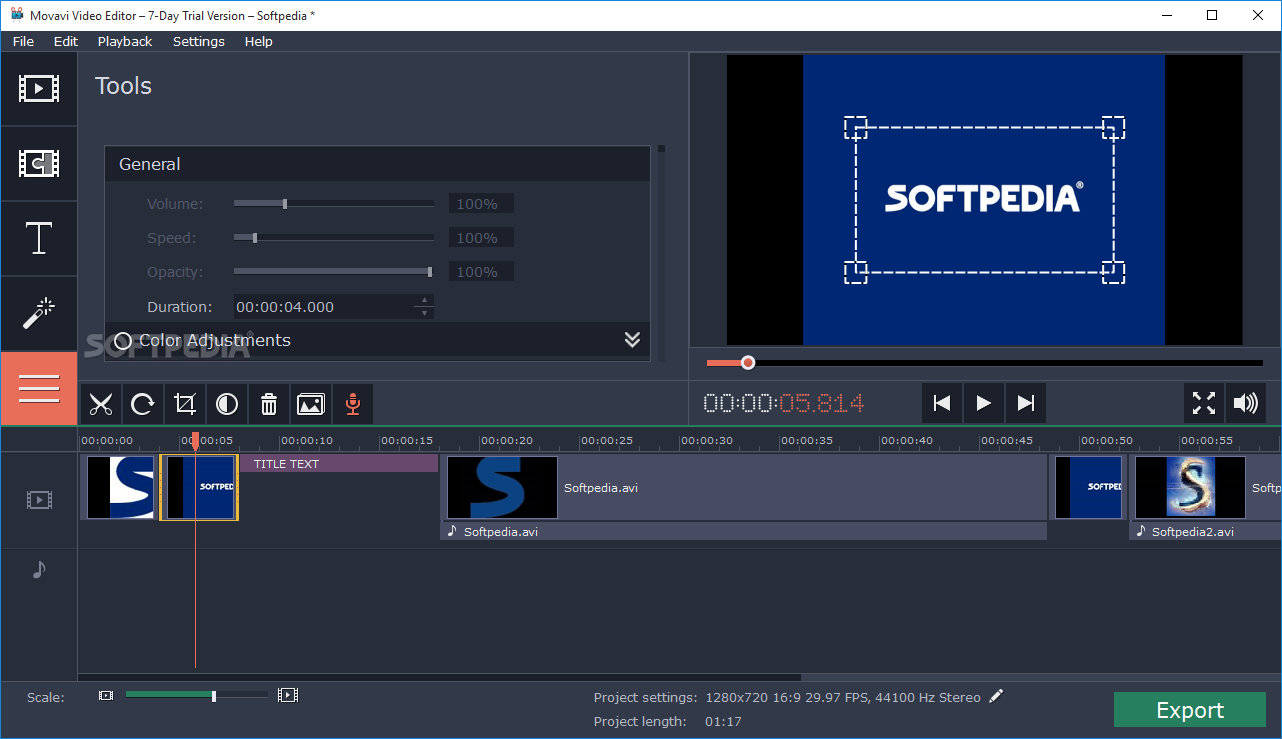1282x739 pixels.
Task: Click the bottom-right crop handle in preview
Action: click(x=1114, y=272)
